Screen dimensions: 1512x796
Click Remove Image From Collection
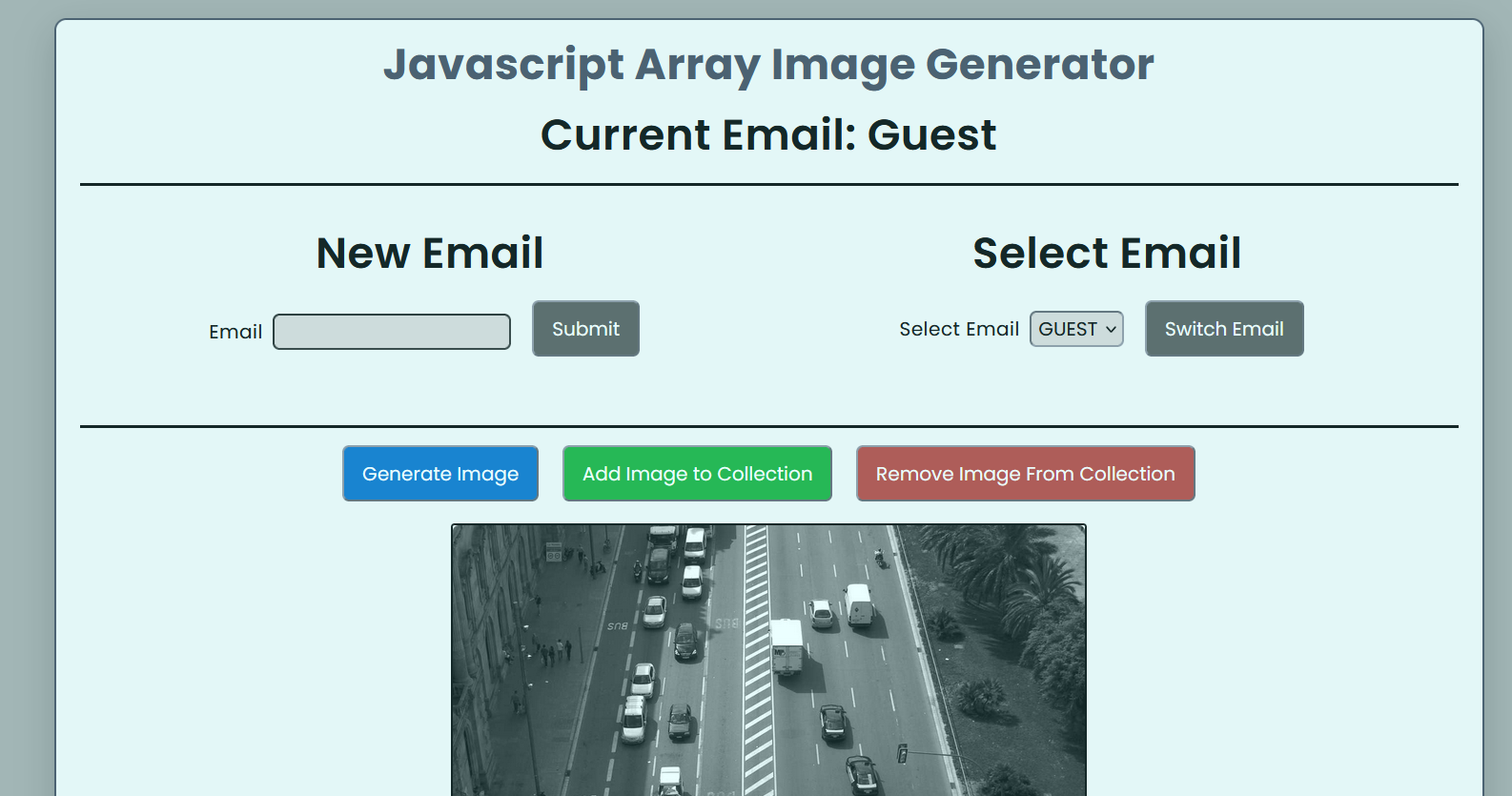[x=1025, y=474]
